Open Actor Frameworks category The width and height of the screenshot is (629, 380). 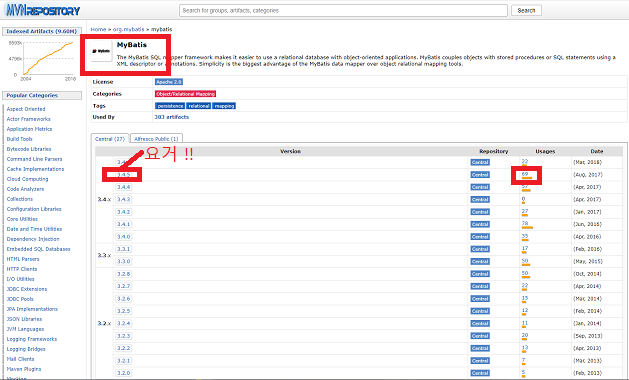coord(28,119)
